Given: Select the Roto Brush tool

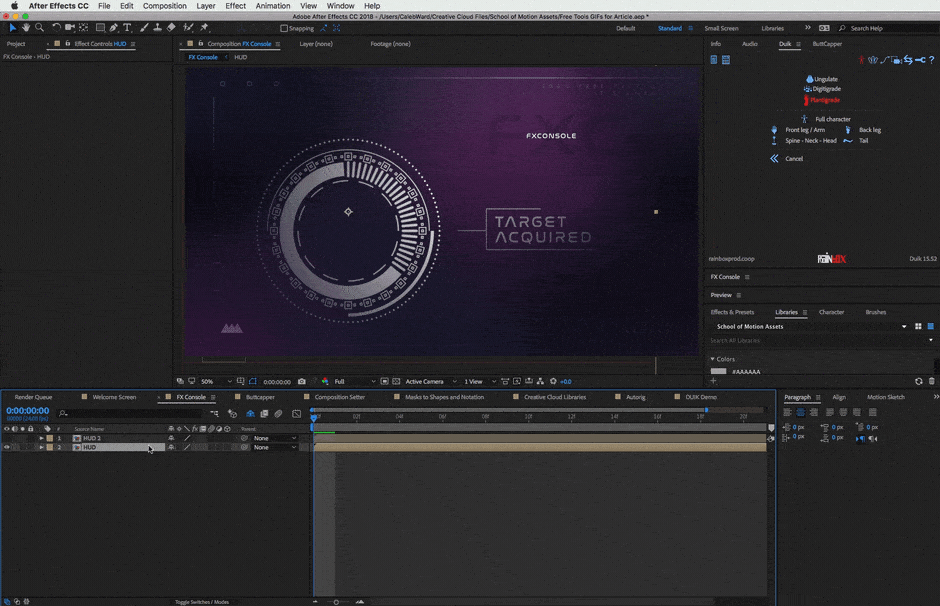Looking at the screenshot, I should pos(188,28).
